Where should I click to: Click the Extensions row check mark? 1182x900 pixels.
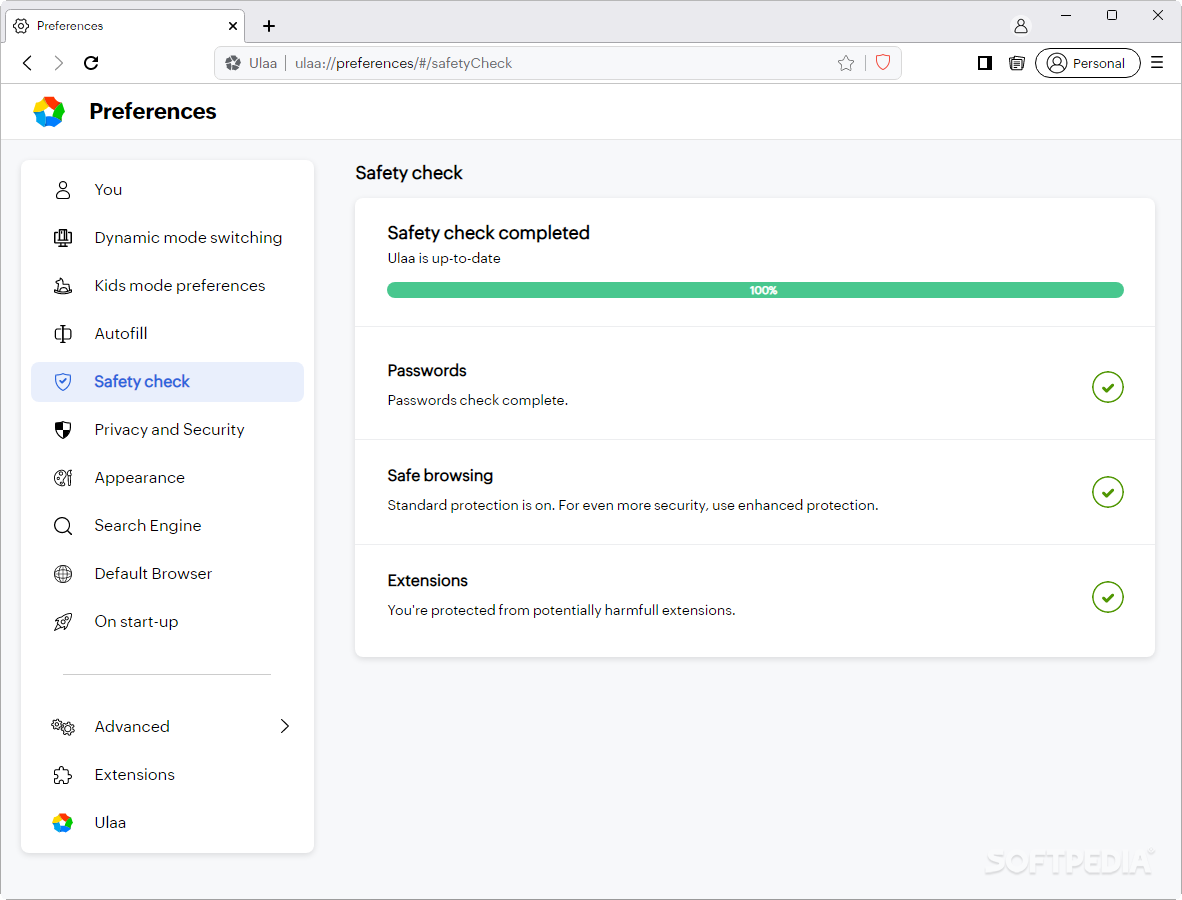tap(1108, 597)
